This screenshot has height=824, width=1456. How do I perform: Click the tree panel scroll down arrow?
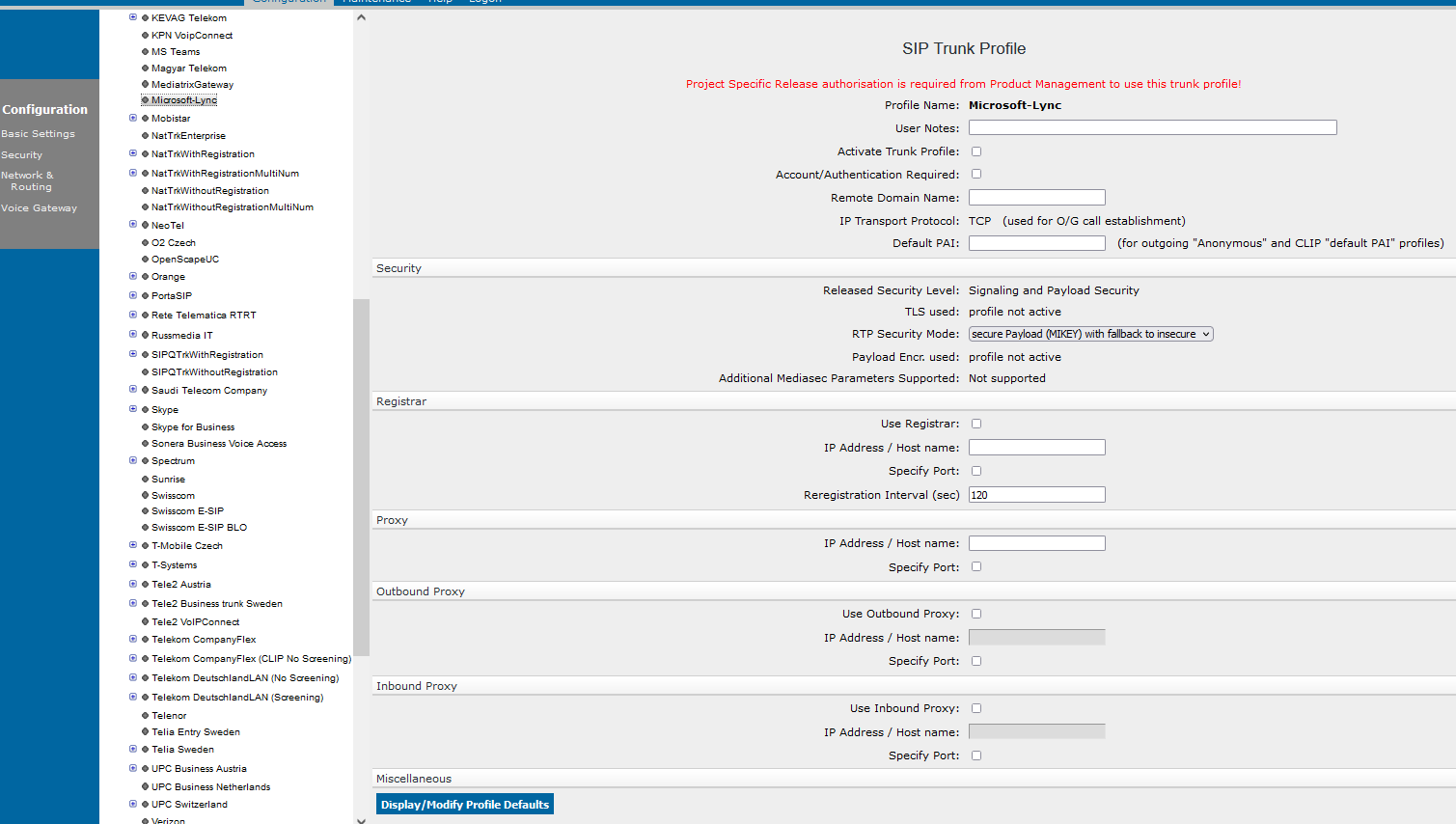tap(361, 820)
